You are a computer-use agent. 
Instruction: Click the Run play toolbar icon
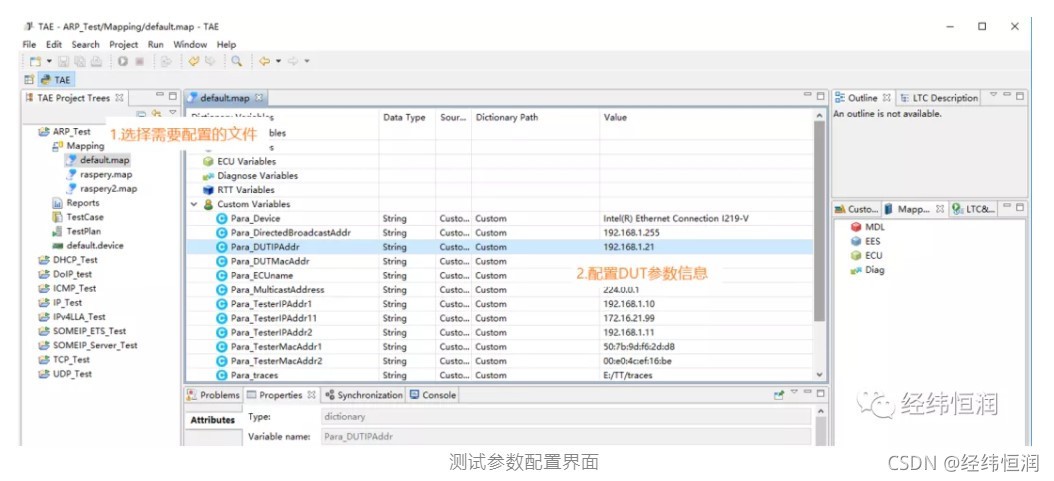(x=122, y=61)
